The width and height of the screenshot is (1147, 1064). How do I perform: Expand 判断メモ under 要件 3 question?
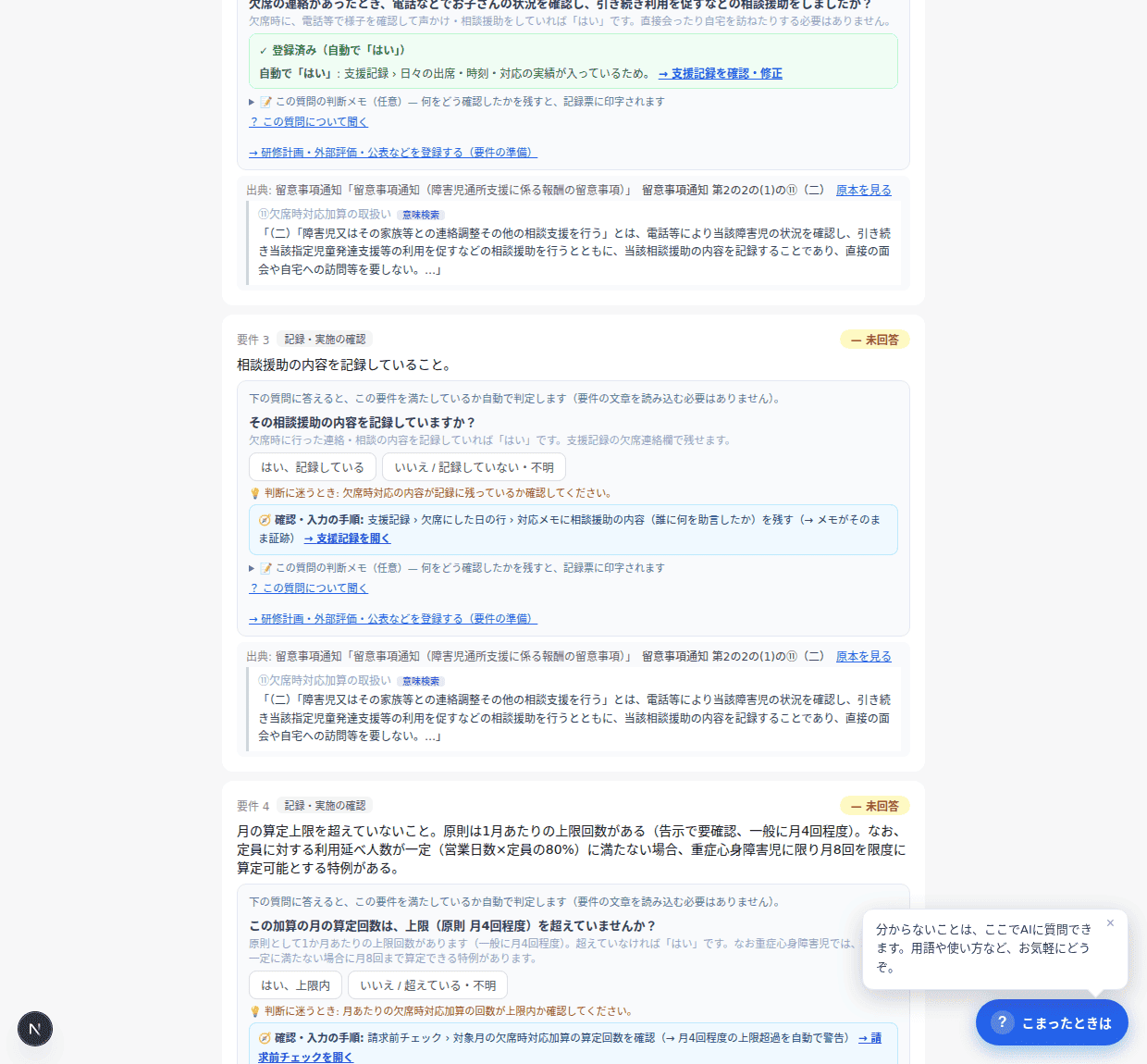(457, 568)
